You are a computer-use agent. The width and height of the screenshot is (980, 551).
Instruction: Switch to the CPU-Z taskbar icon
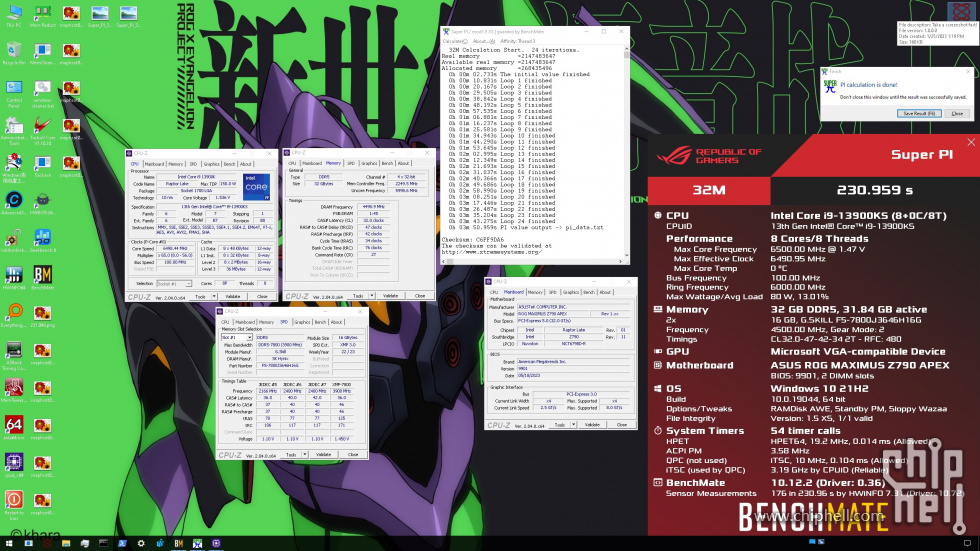tap(216, 544)
